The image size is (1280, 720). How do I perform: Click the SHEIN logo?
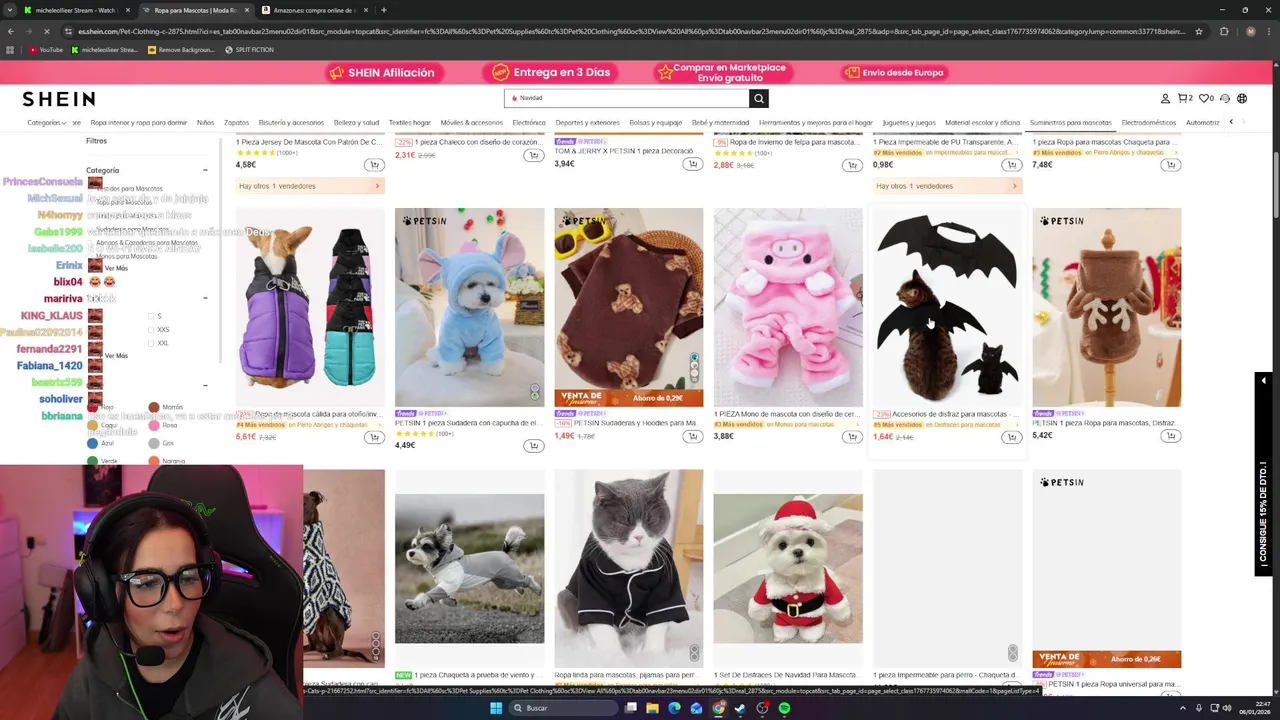[x=59, y=99]
